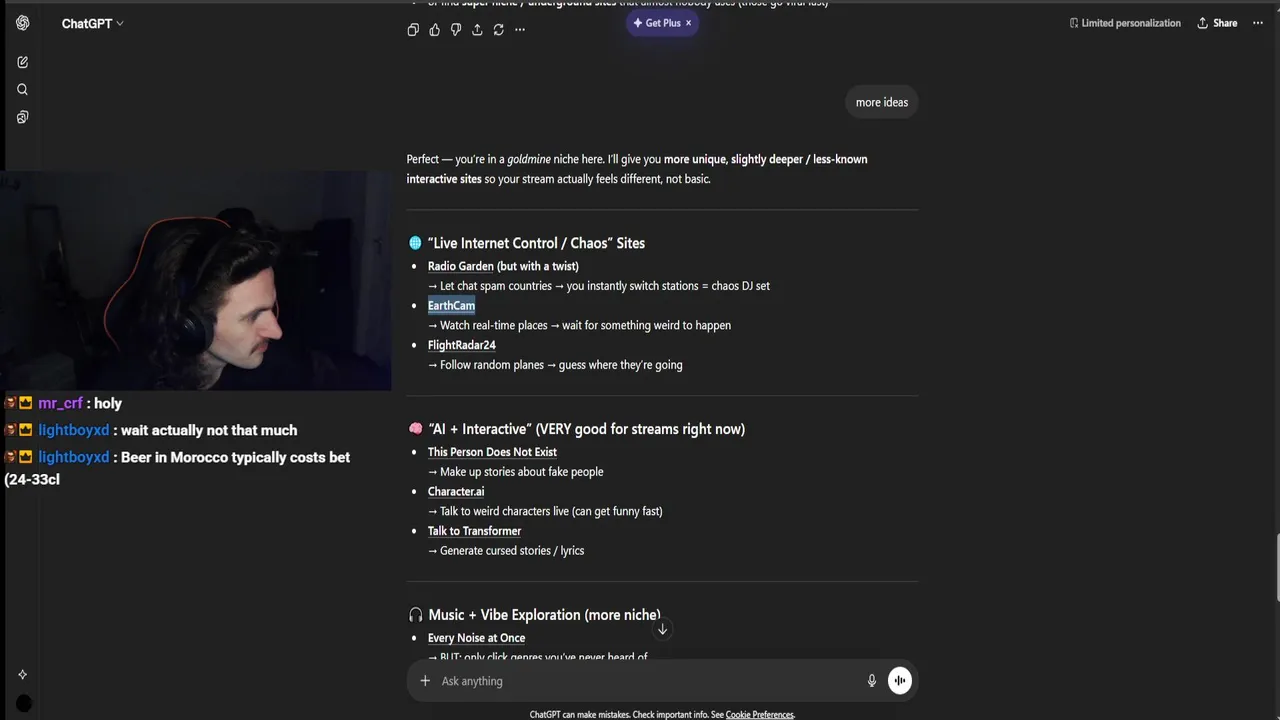Screen dimensions: 1280x720
Task: Click the webcam overlay video
Action: pyautogui.click(x=197, y=280)
